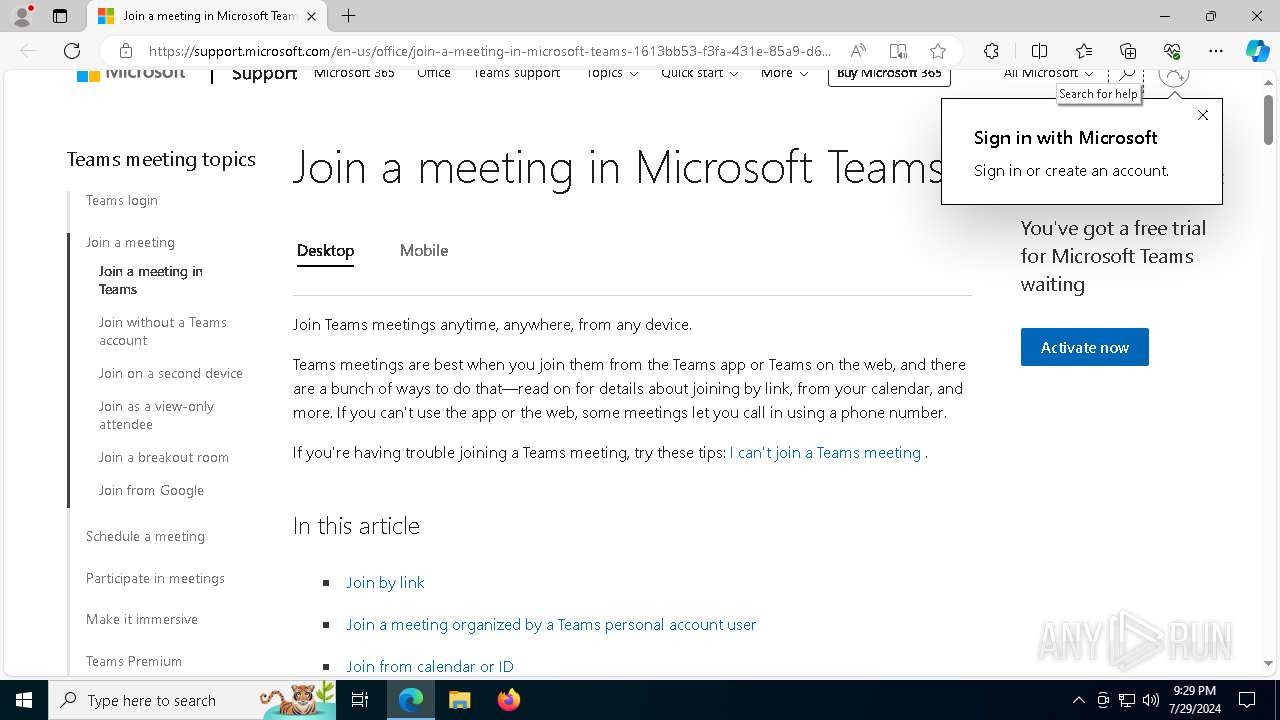Open the Join by link article link
Screen dimensions: 1280x720
click(385, 582)
